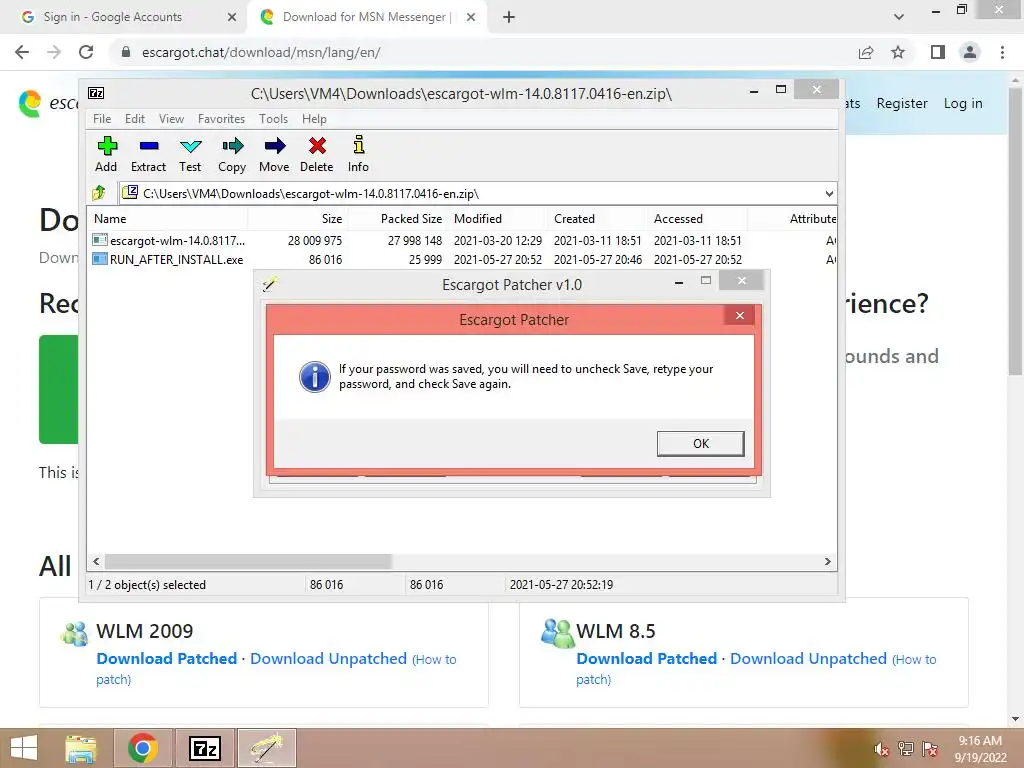Click the 7-Zip scrollbar right arrow

[x=827, y=561]
